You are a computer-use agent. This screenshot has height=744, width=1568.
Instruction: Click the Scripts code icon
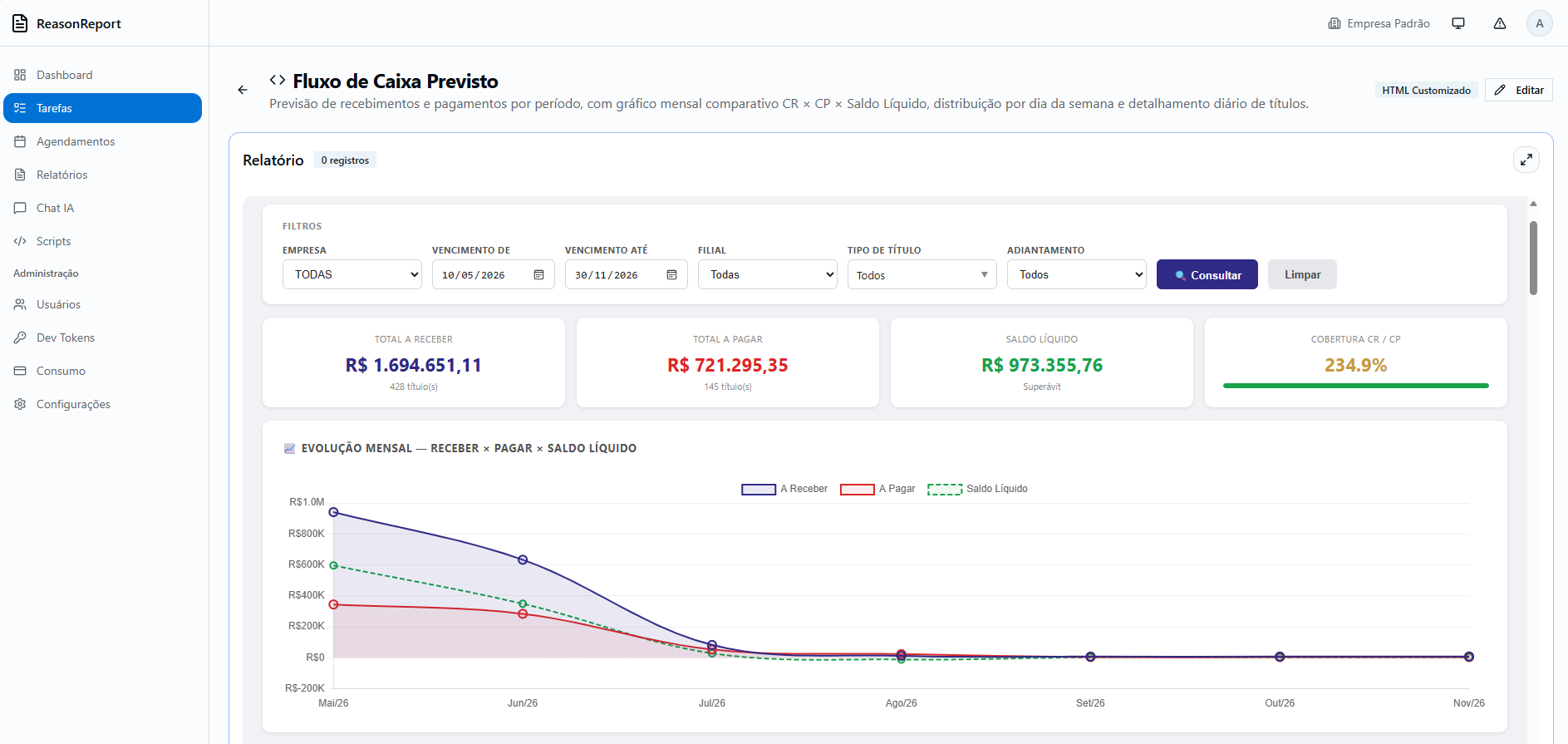(x=20, y=241)
